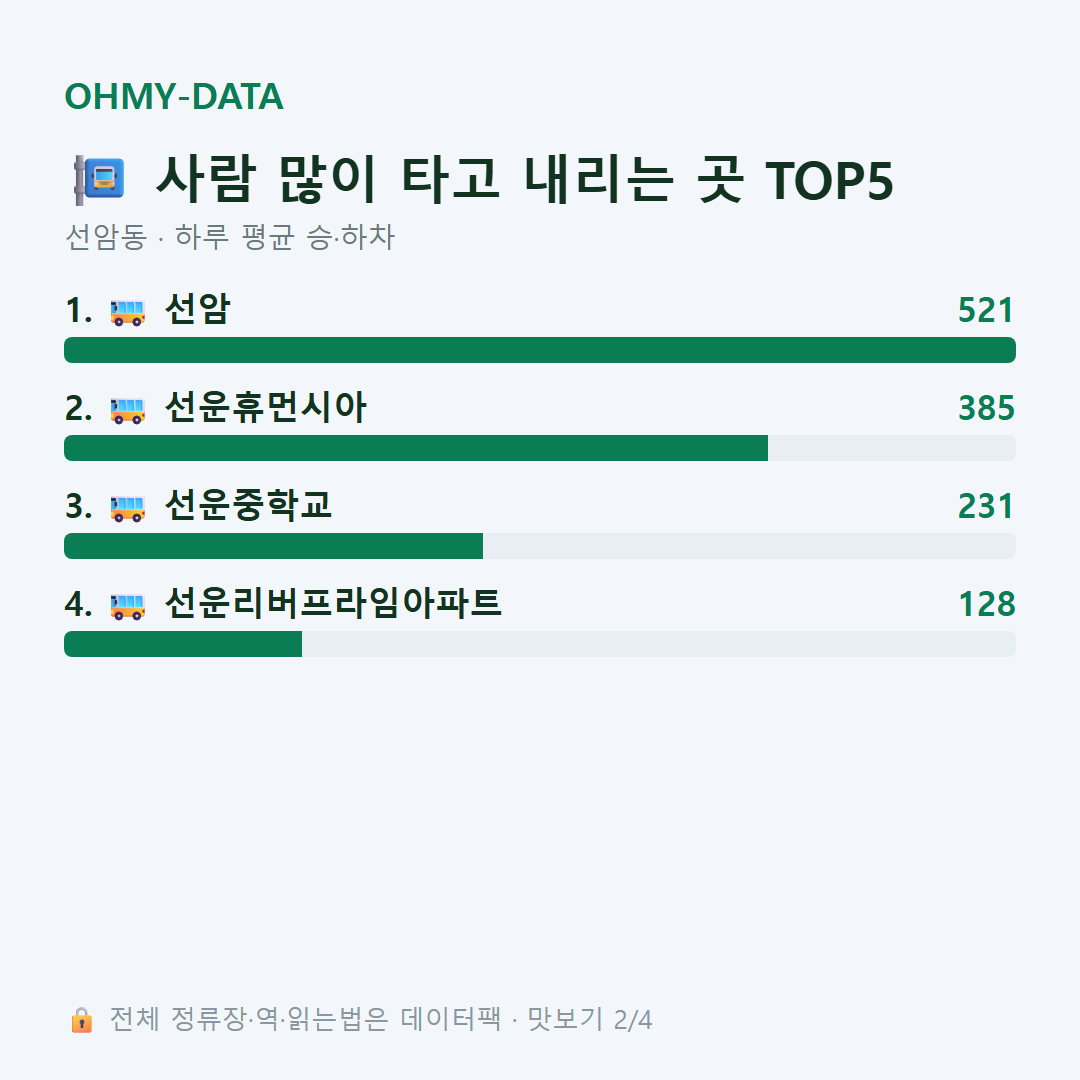Click the green bar under 선운리버프라임아파트
The image size is (1080, 1080).
[x=183, y=644]
